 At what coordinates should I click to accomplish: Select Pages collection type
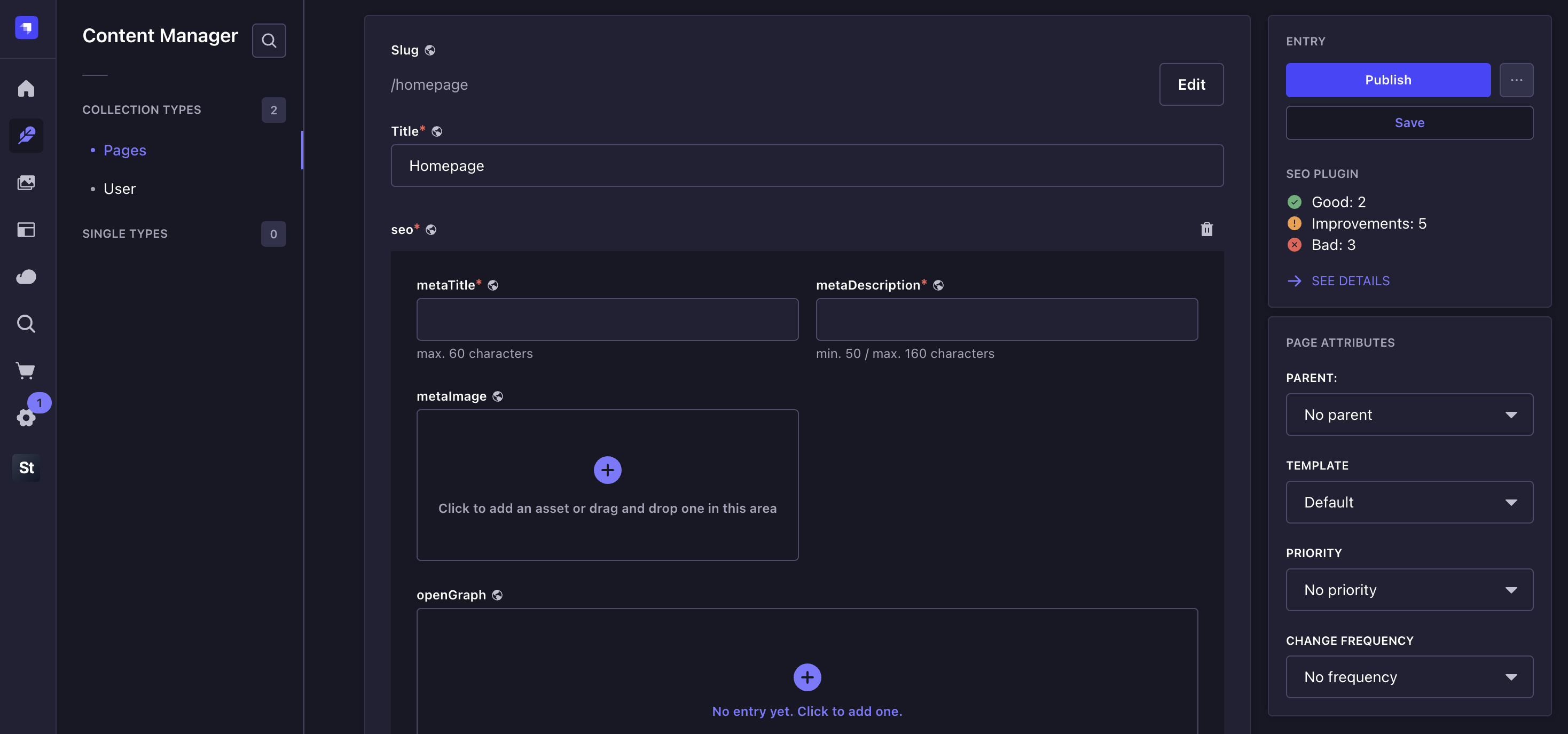coord(125,150)
